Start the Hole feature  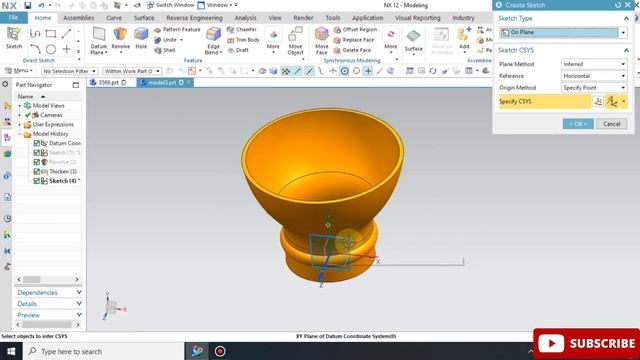(x=141, y=39)
